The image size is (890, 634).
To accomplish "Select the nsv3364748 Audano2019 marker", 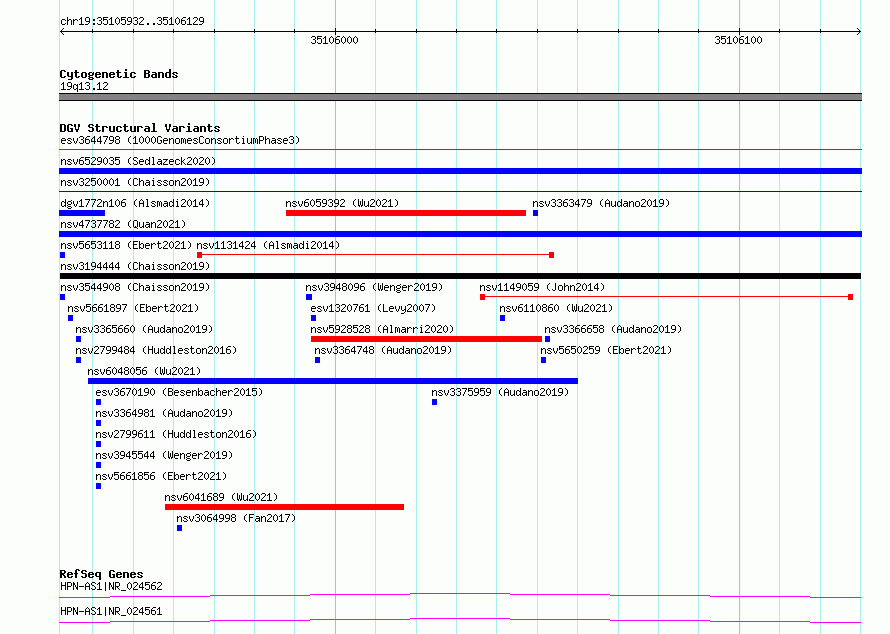I will click(317, 360).
